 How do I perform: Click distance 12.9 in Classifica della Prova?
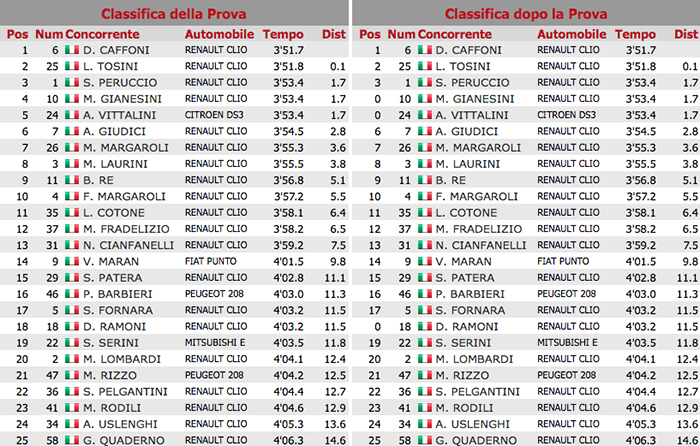335,408
